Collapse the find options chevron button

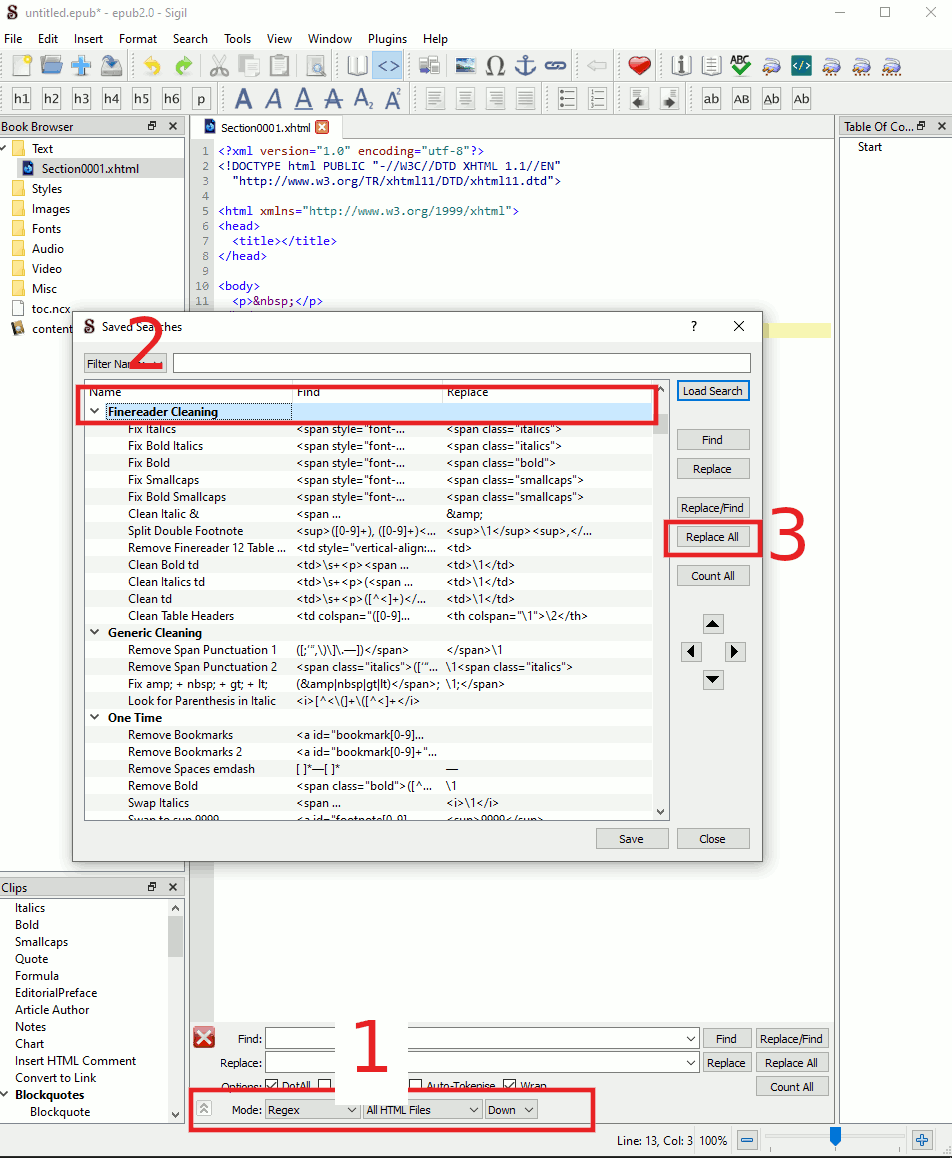(x=205, y=1109)
